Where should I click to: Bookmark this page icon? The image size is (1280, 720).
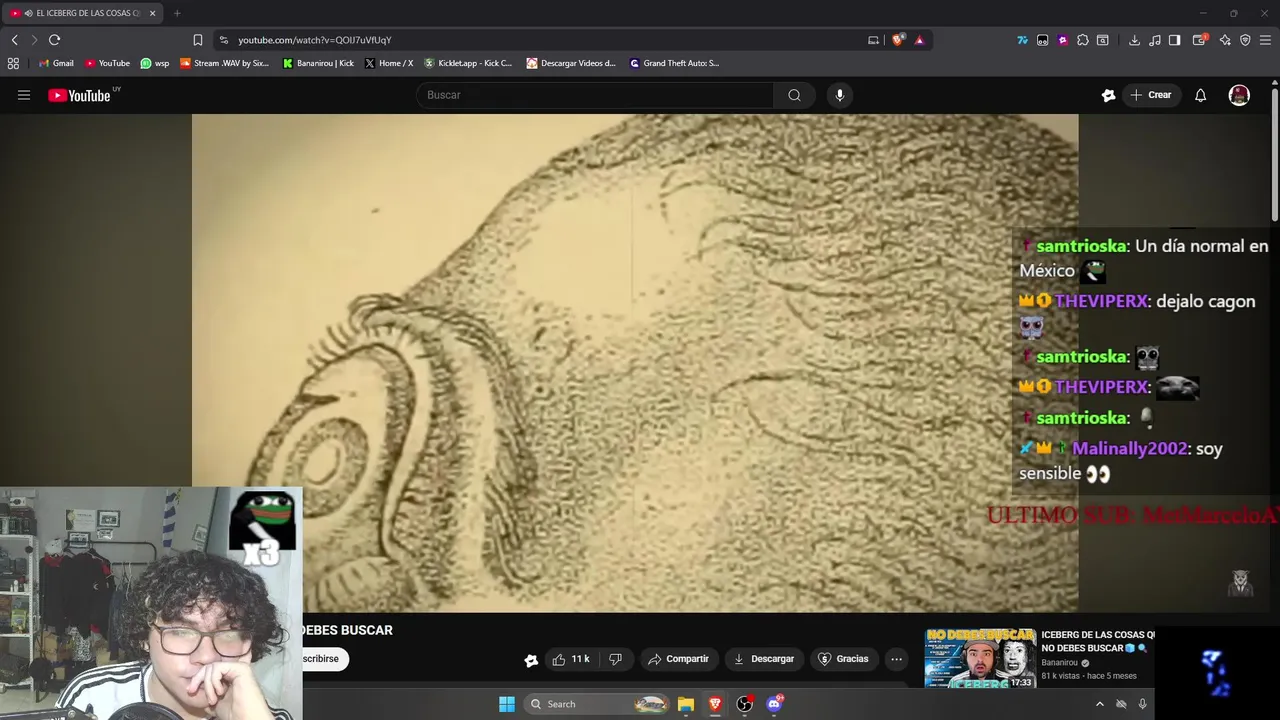tap(197, 40)
